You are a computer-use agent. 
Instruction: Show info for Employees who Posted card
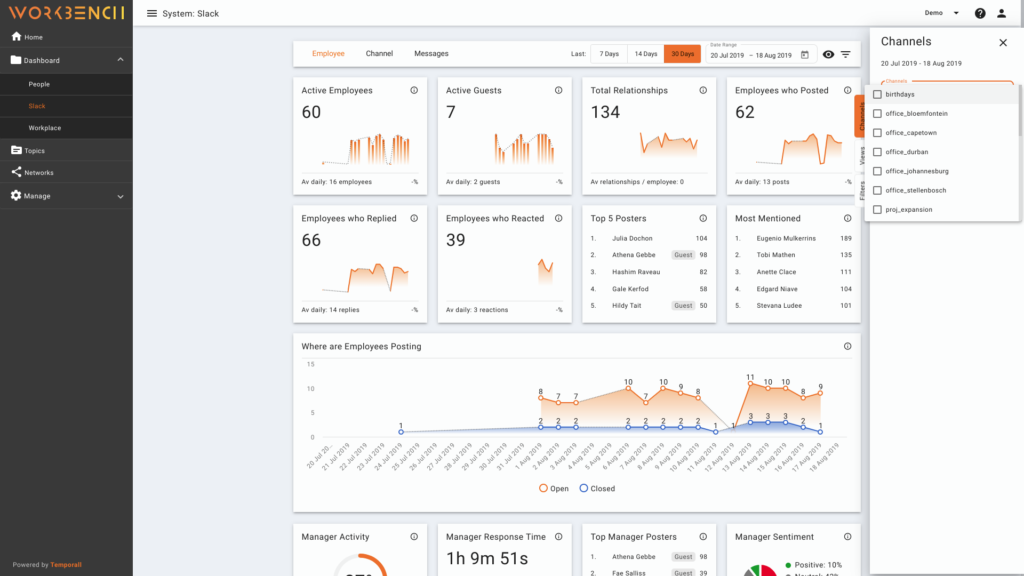tap(847, 90)
